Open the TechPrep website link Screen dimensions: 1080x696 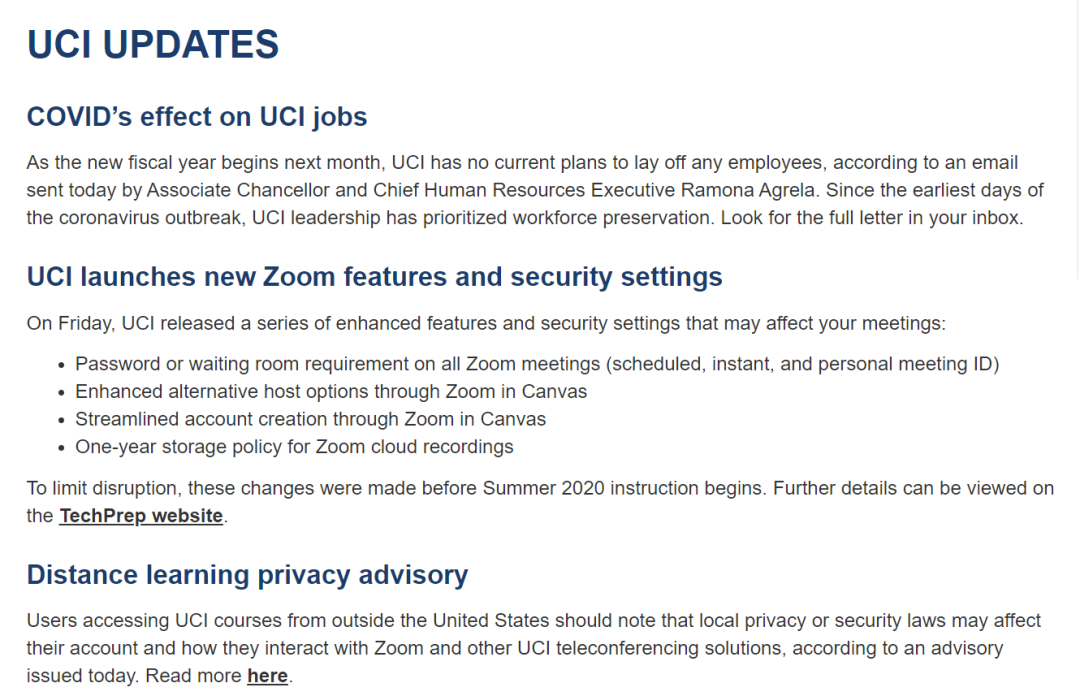pos(141,515)
